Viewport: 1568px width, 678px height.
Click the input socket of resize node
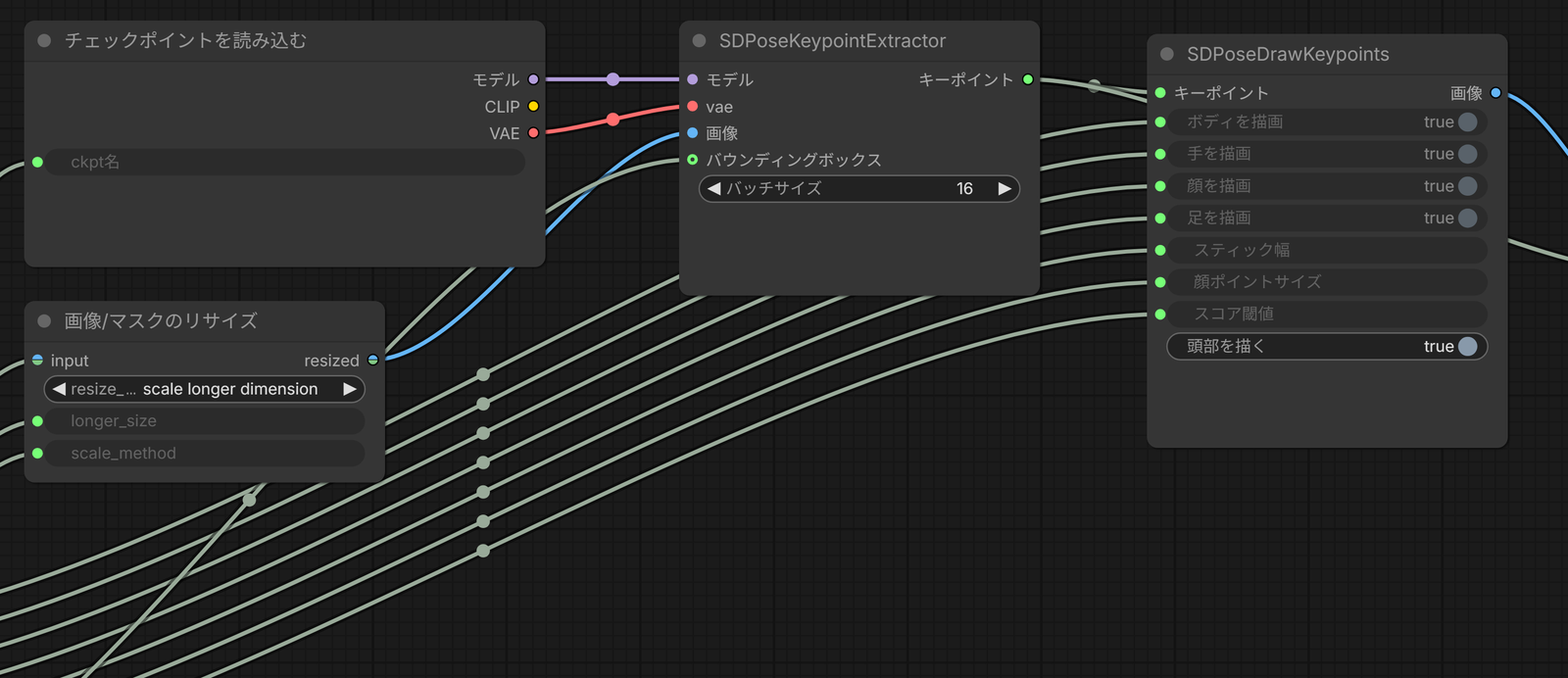(x=37, y=360)
